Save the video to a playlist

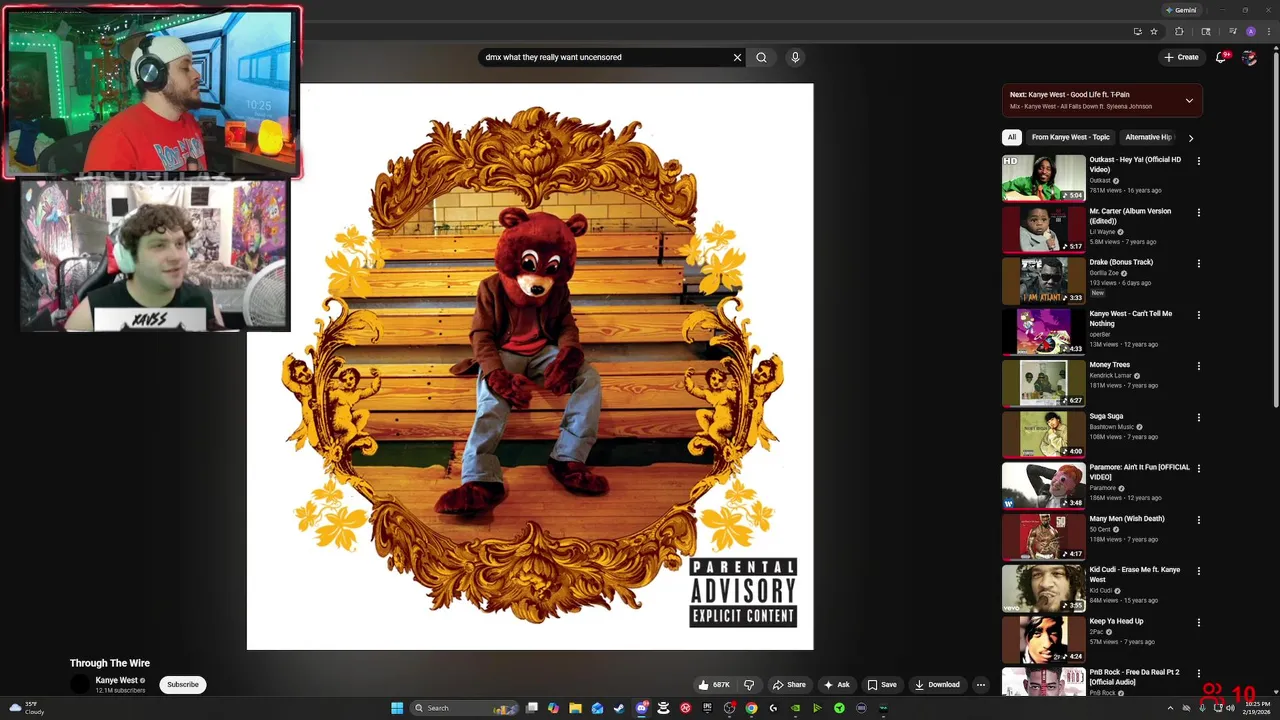click(882, 685)
